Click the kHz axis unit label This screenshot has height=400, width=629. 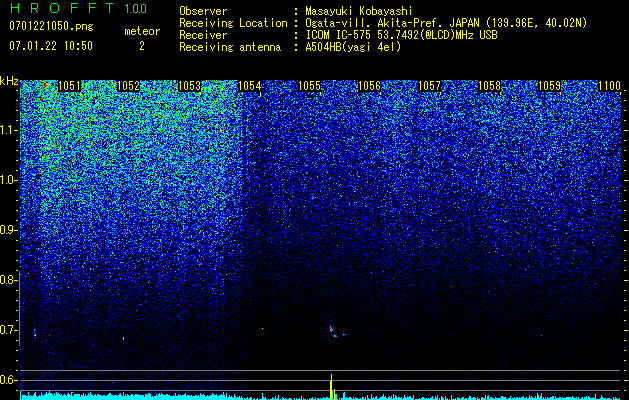coord(9,81)
